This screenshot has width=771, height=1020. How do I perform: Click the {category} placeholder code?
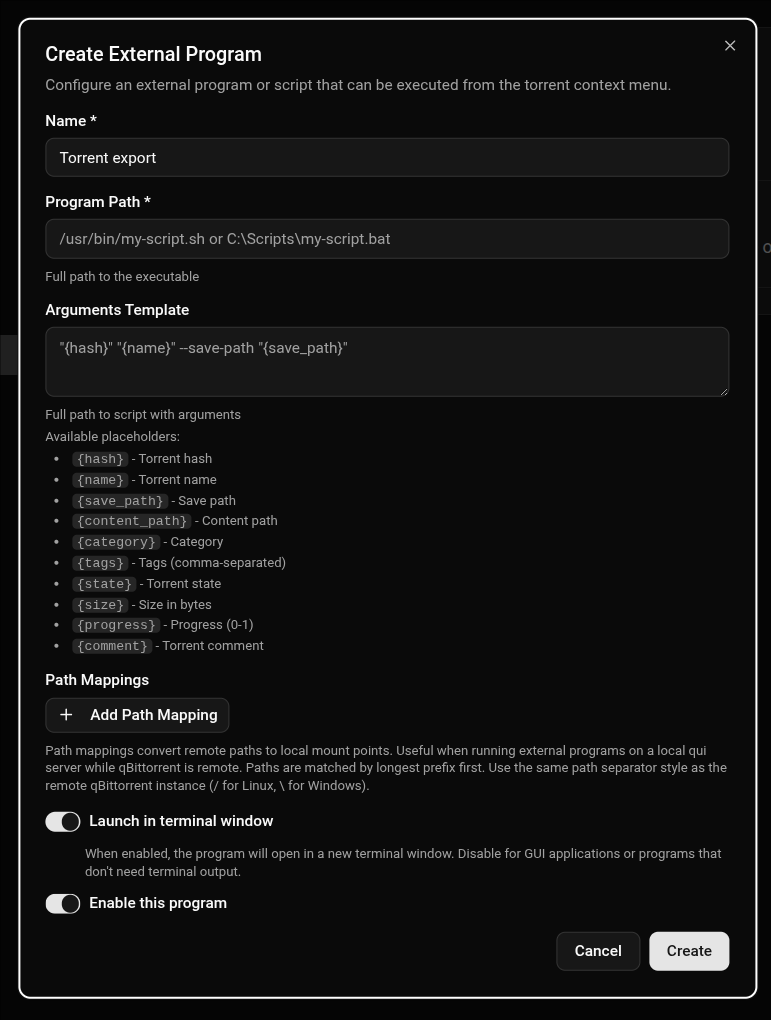click(x=116, y=542)
